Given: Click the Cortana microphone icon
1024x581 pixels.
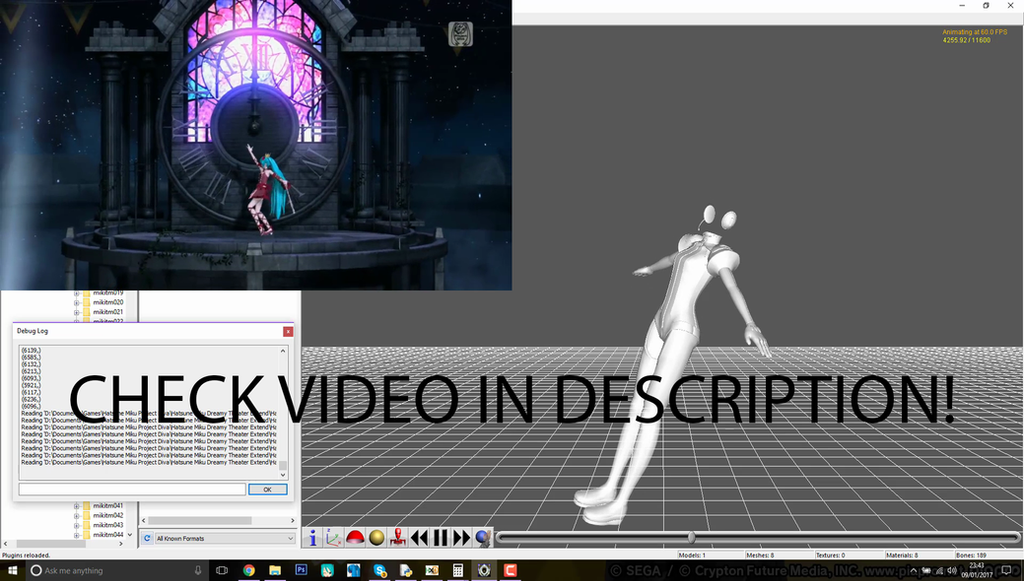Looking at the screenshot, I should click(x=198, y=570).
